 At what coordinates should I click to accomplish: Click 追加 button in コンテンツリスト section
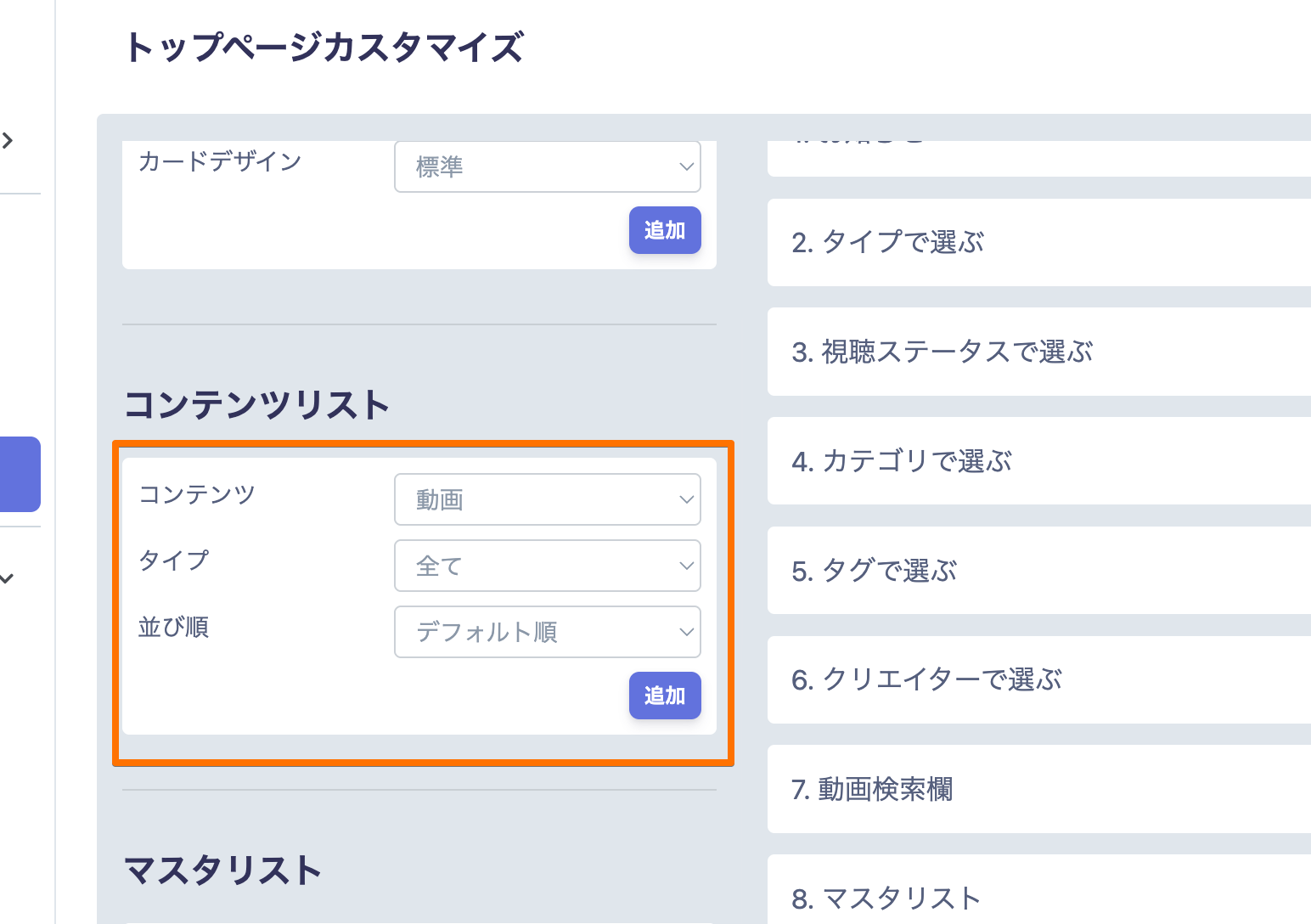664,696
